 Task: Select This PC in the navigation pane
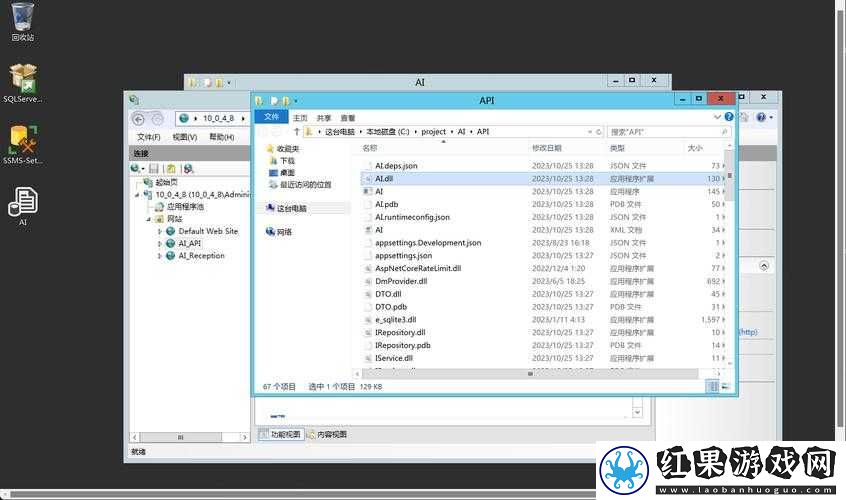click(286, 208)
